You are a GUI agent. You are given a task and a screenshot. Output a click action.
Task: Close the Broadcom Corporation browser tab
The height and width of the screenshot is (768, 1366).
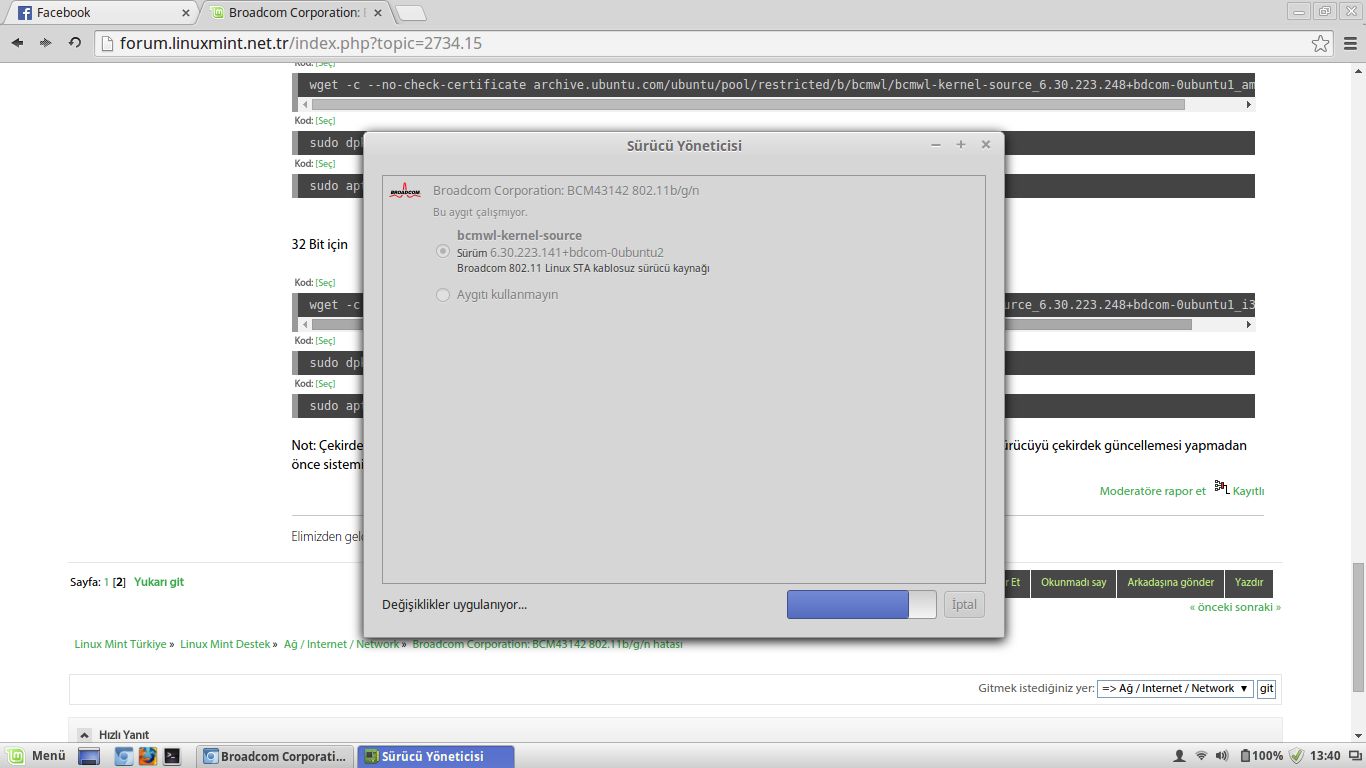pos(378,13)
